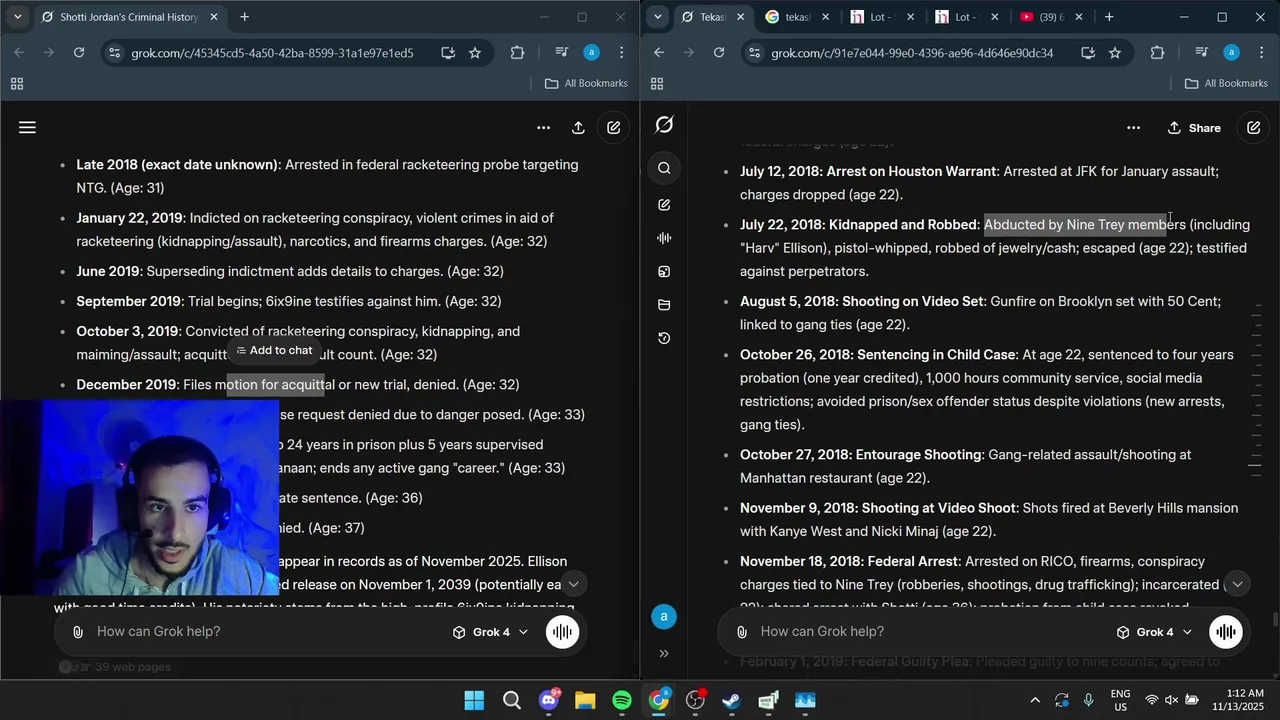Open Steam from the taskbar
This screenshot has width=1280, height=720.
coord(732,701)
